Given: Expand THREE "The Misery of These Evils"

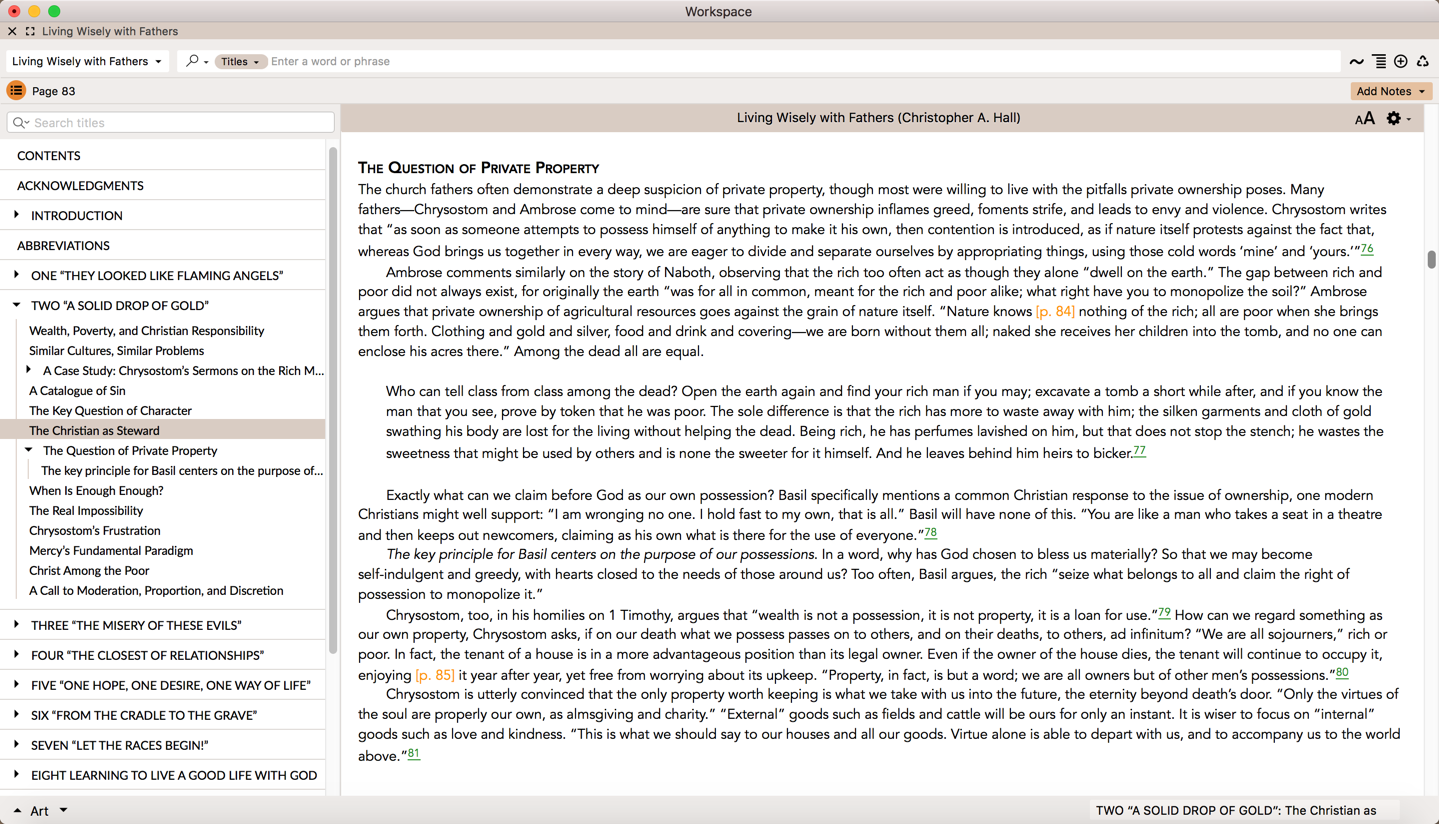Looking at the screenshot, I should (x=16, y=625).
